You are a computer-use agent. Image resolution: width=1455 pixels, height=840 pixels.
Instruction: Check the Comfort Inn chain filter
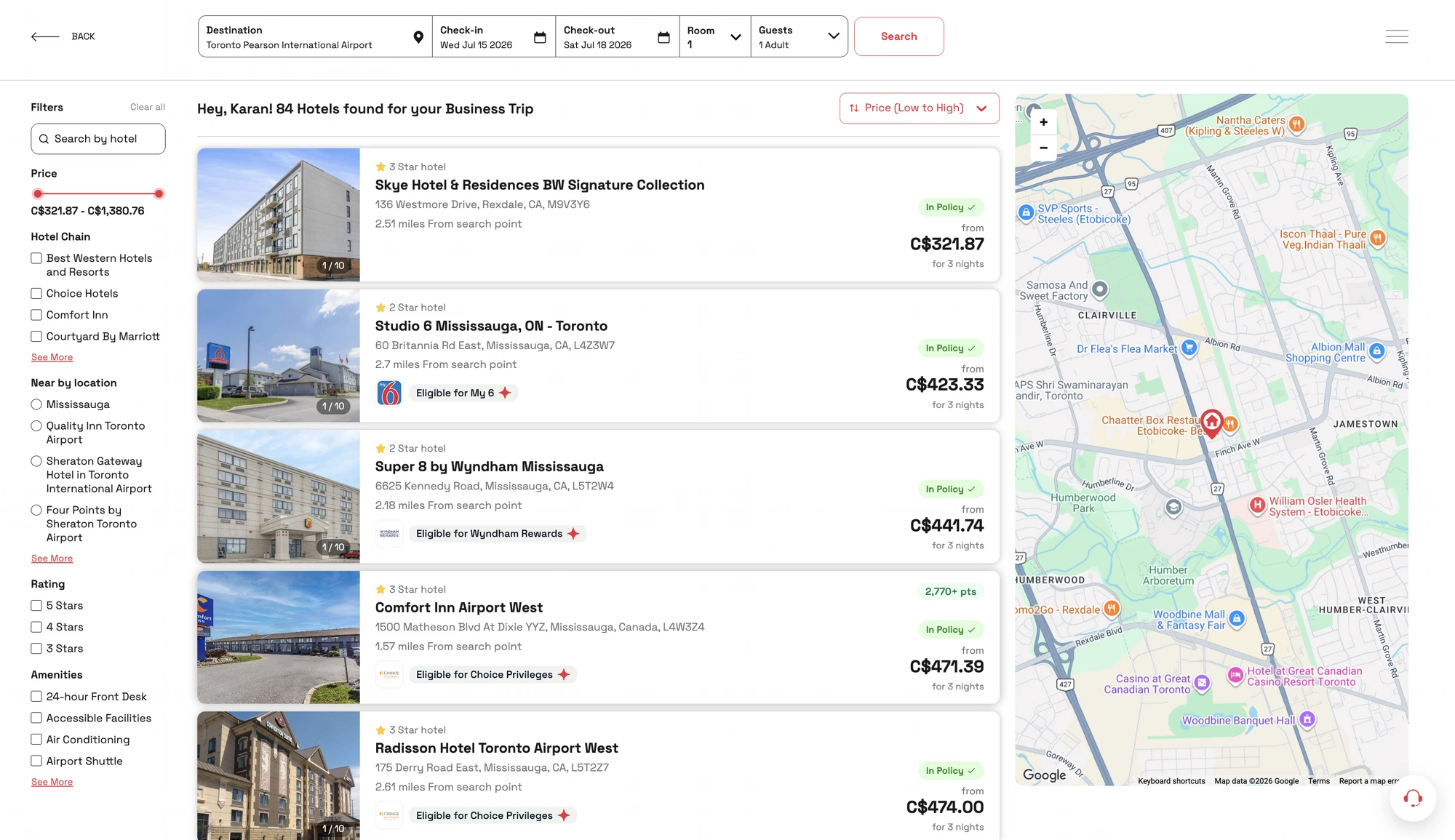point(36,315)
